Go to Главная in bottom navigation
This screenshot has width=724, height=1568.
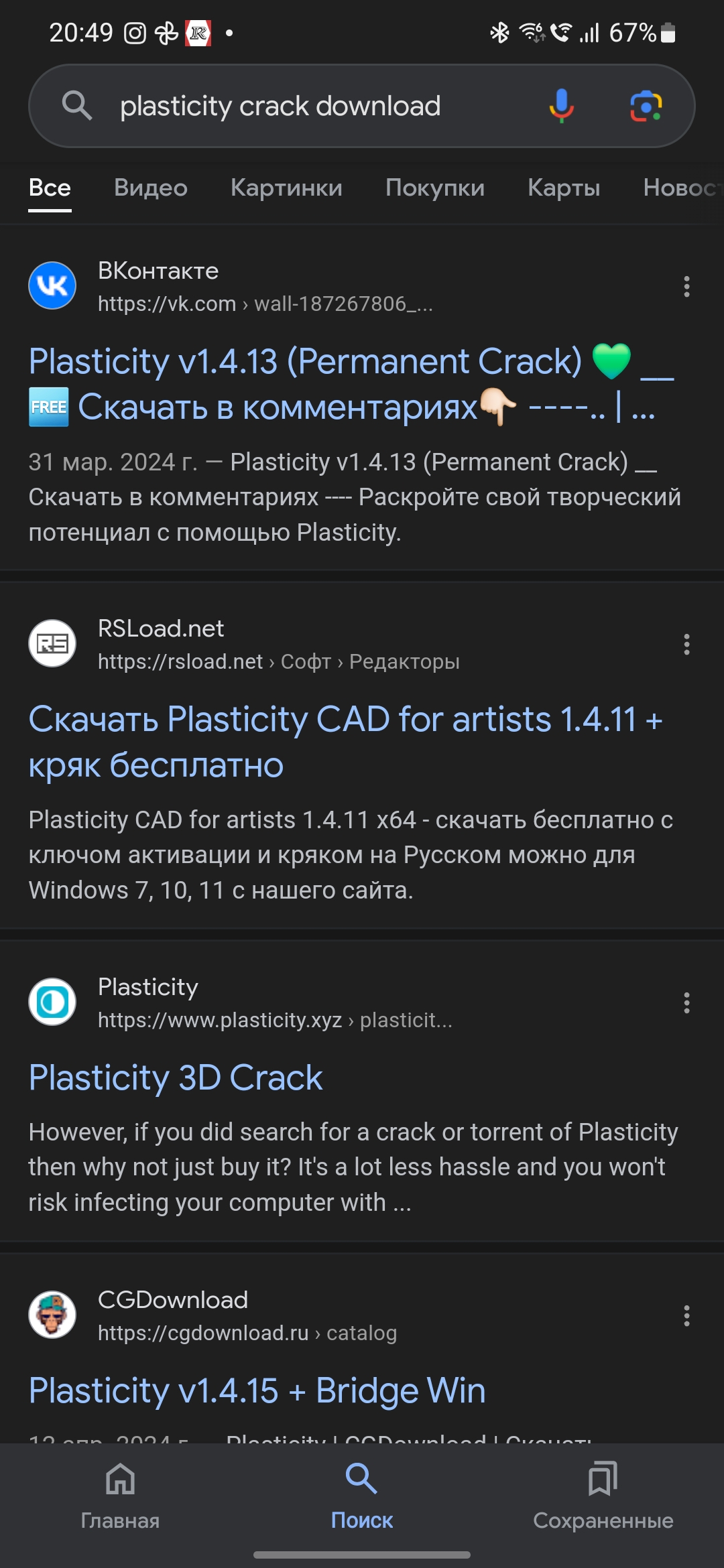coord(120,1494)
